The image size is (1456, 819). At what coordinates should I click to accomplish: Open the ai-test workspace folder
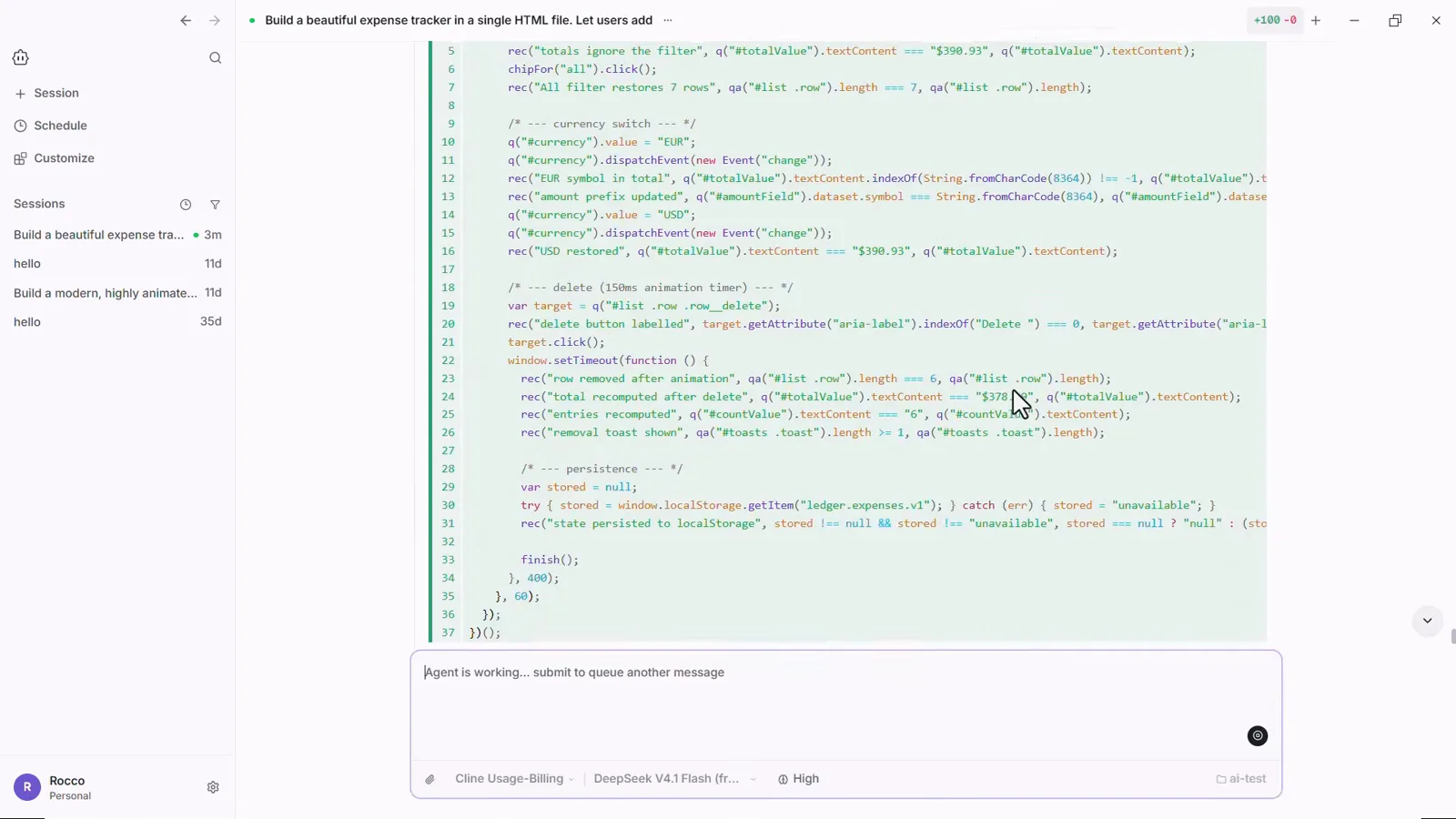[x=1241, y=779]
